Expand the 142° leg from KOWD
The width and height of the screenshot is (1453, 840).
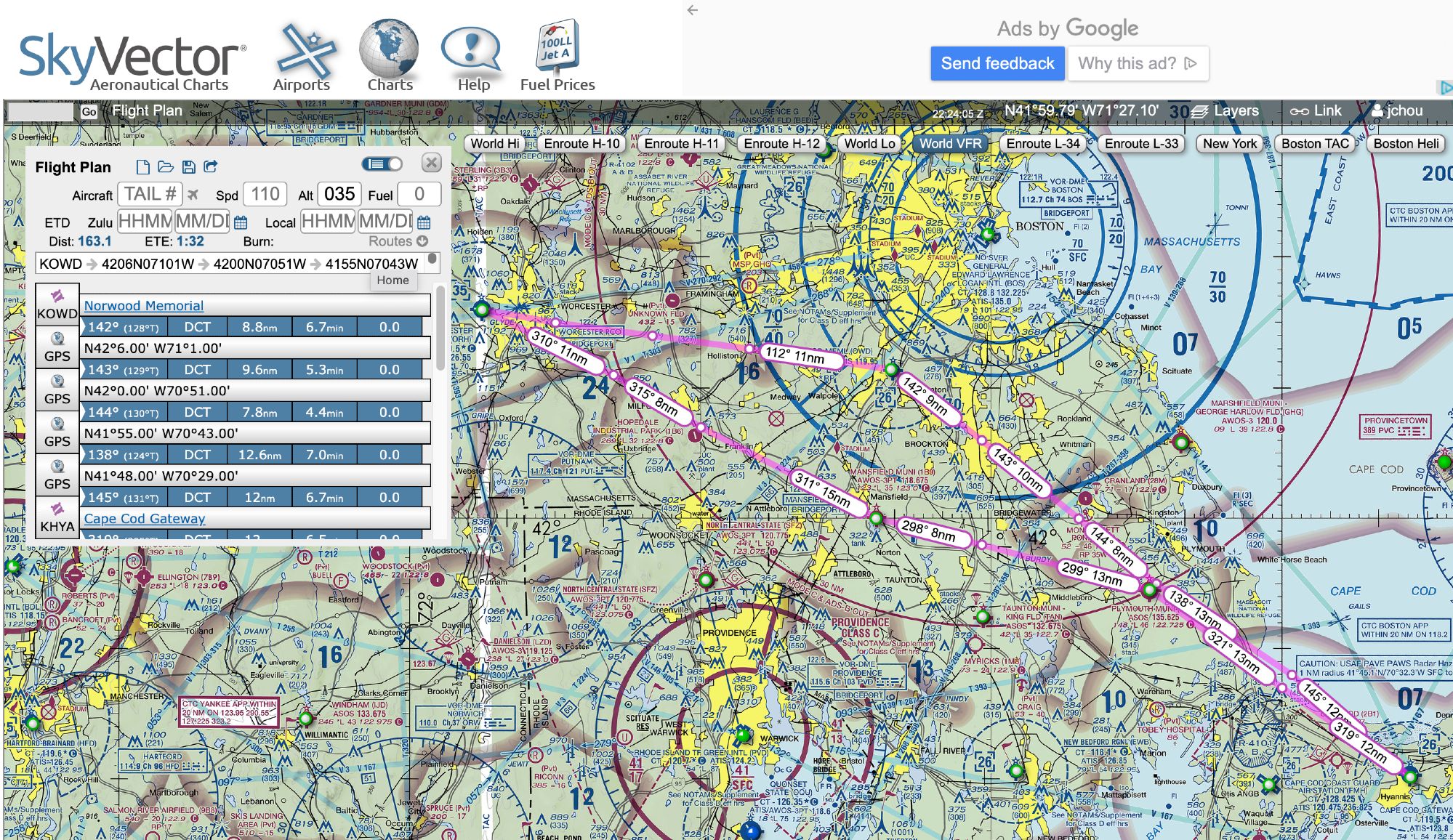point(251,327)
